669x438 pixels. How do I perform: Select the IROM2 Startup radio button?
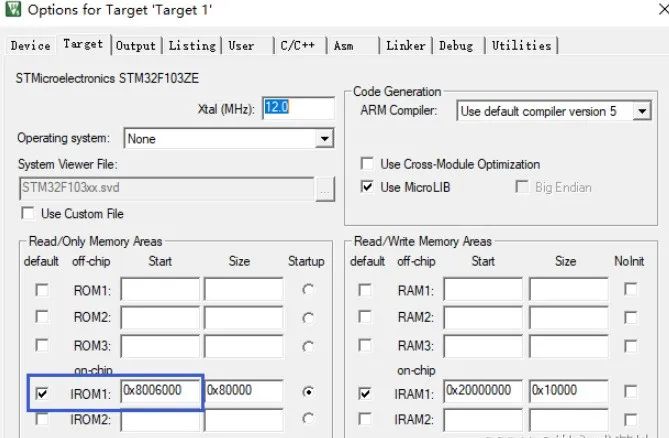click(x=308, y=418)
